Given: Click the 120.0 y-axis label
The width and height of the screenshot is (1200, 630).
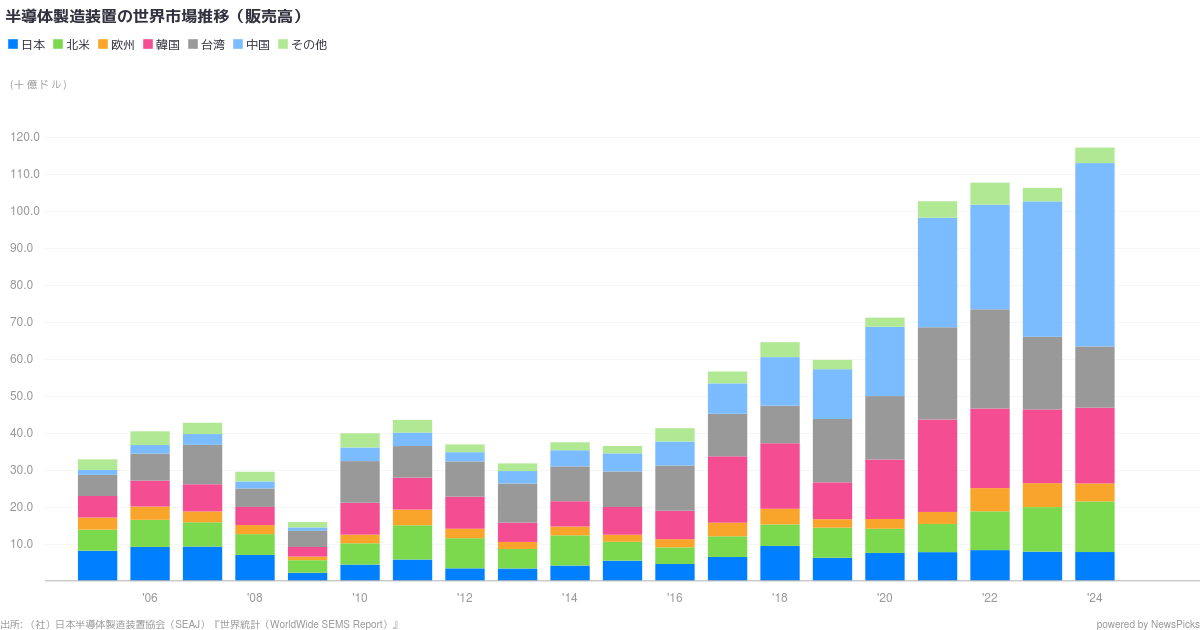Looking at the screenshot, I should click(24, 137).
